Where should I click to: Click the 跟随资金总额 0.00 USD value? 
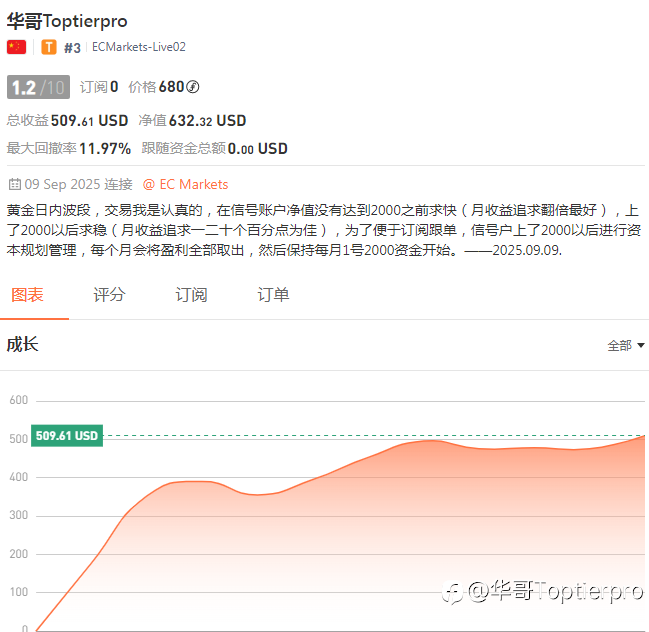pos(214,149)
